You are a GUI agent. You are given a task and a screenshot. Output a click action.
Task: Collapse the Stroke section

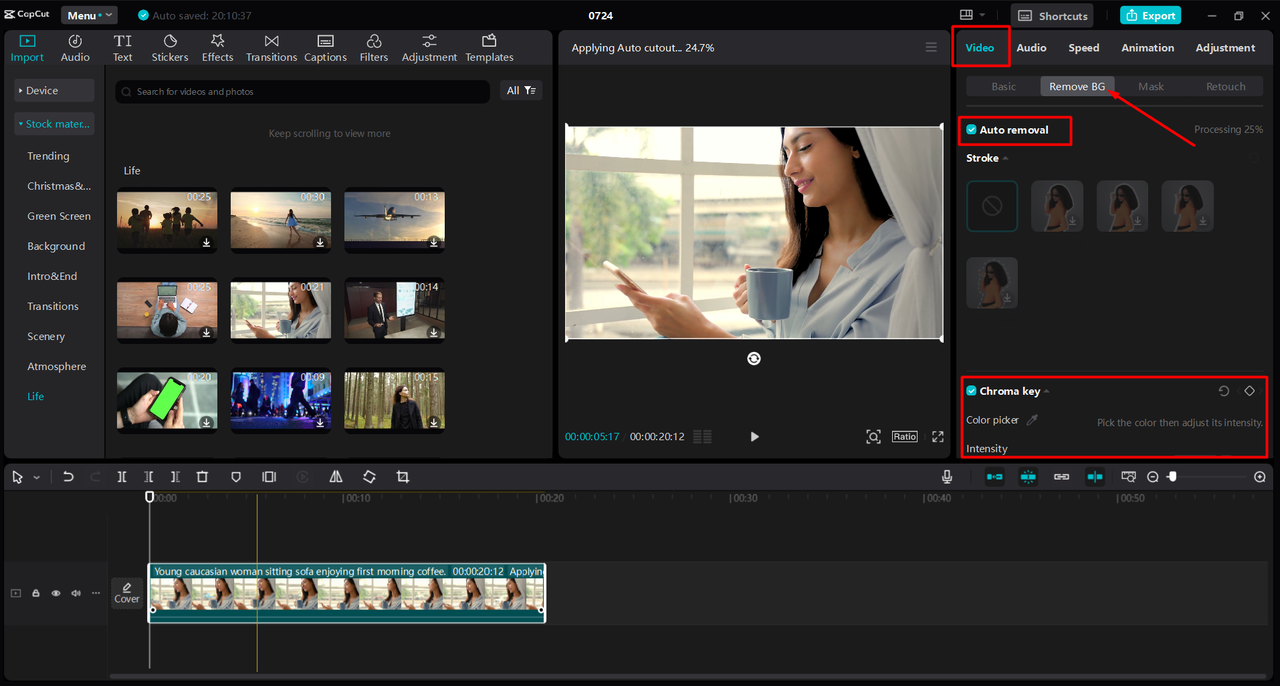pyautogui.click(x=1005, y=158)
